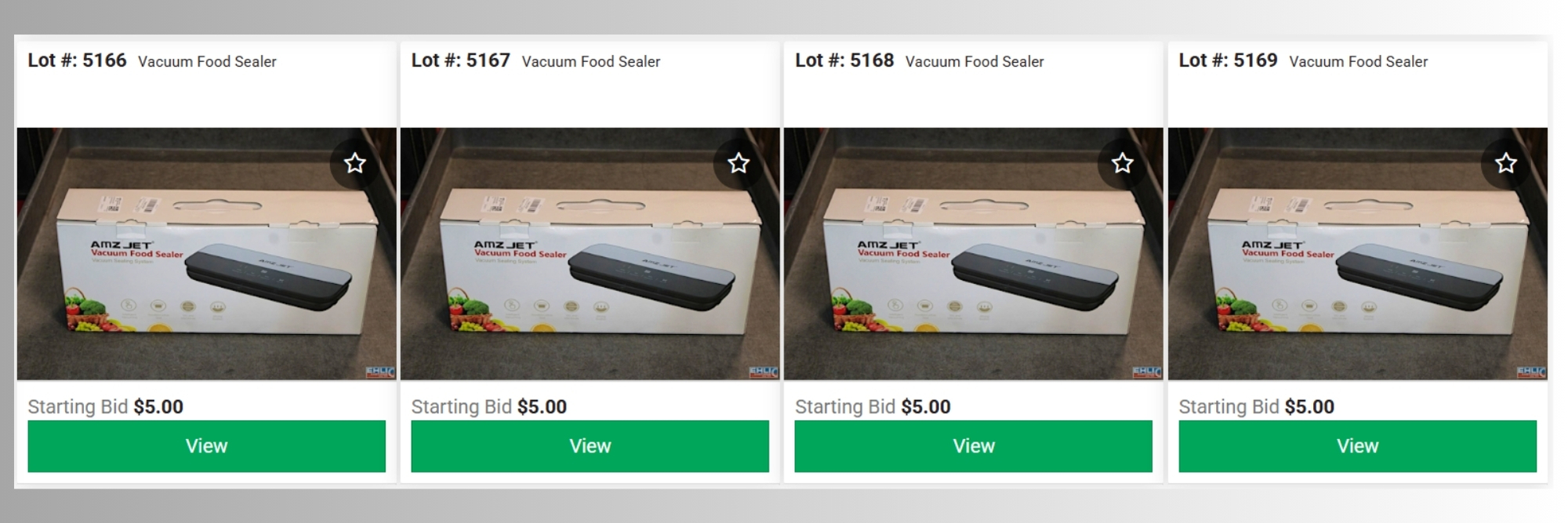Open the lot 5168 product photo
Image resolution: width=1568 pixels, height=523 pixels.
pyautogui.click(x=974, y=254)
